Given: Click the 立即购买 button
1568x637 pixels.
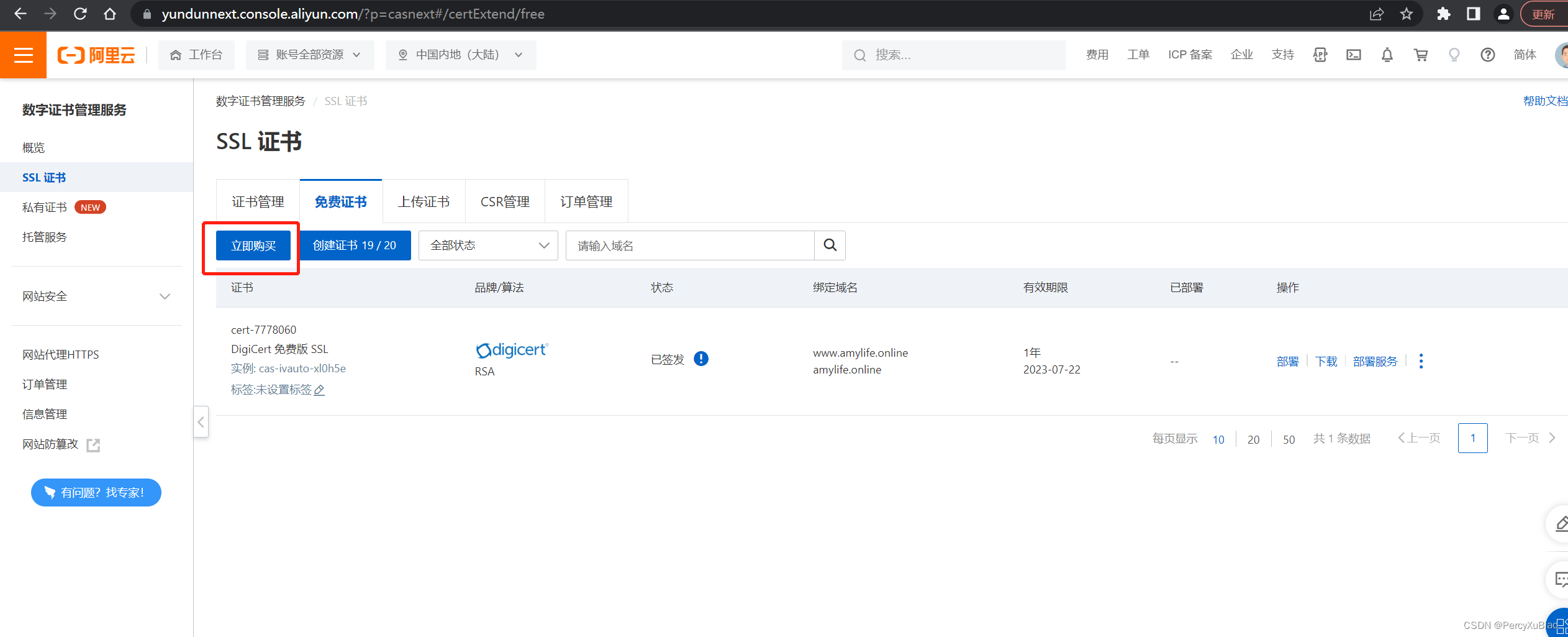Looking at the screenshot, I should click(x=253, y=245).
